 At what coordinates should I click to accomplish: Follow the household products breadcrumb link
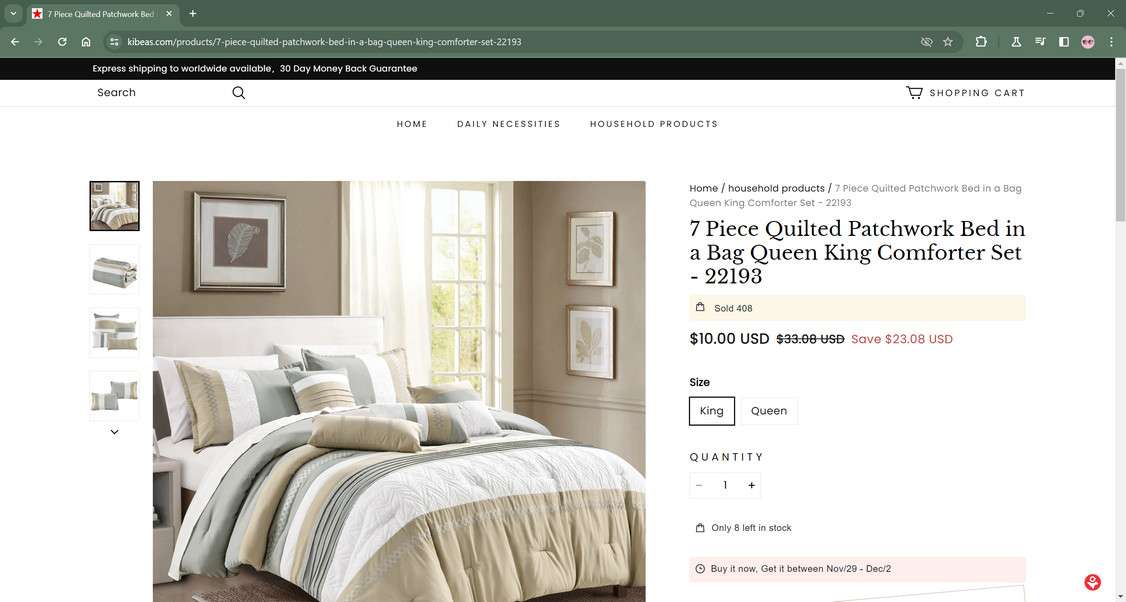(776, 188)
